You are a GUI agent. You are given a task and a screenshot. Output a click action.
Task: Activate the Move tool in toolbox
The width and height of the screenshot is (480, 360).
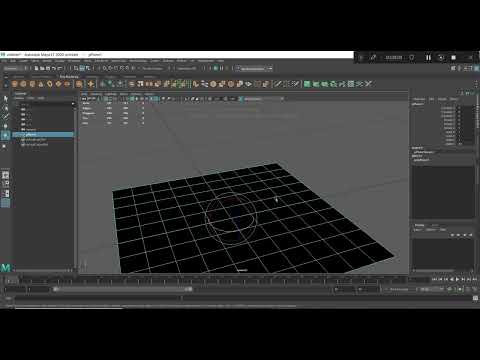click(x=5, y=126)
